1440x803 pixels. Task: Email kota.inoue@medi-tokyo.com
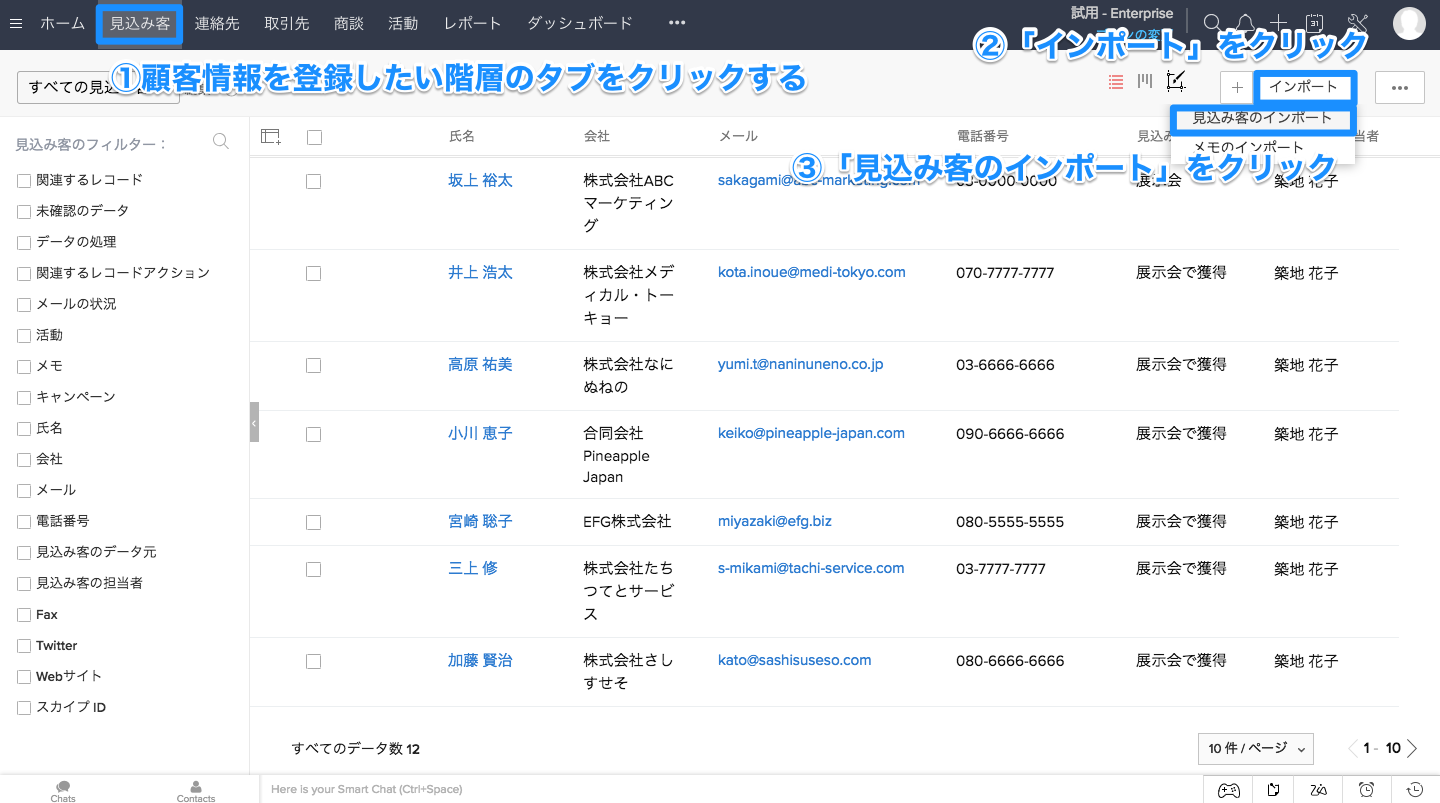click(x=812, y=272)
